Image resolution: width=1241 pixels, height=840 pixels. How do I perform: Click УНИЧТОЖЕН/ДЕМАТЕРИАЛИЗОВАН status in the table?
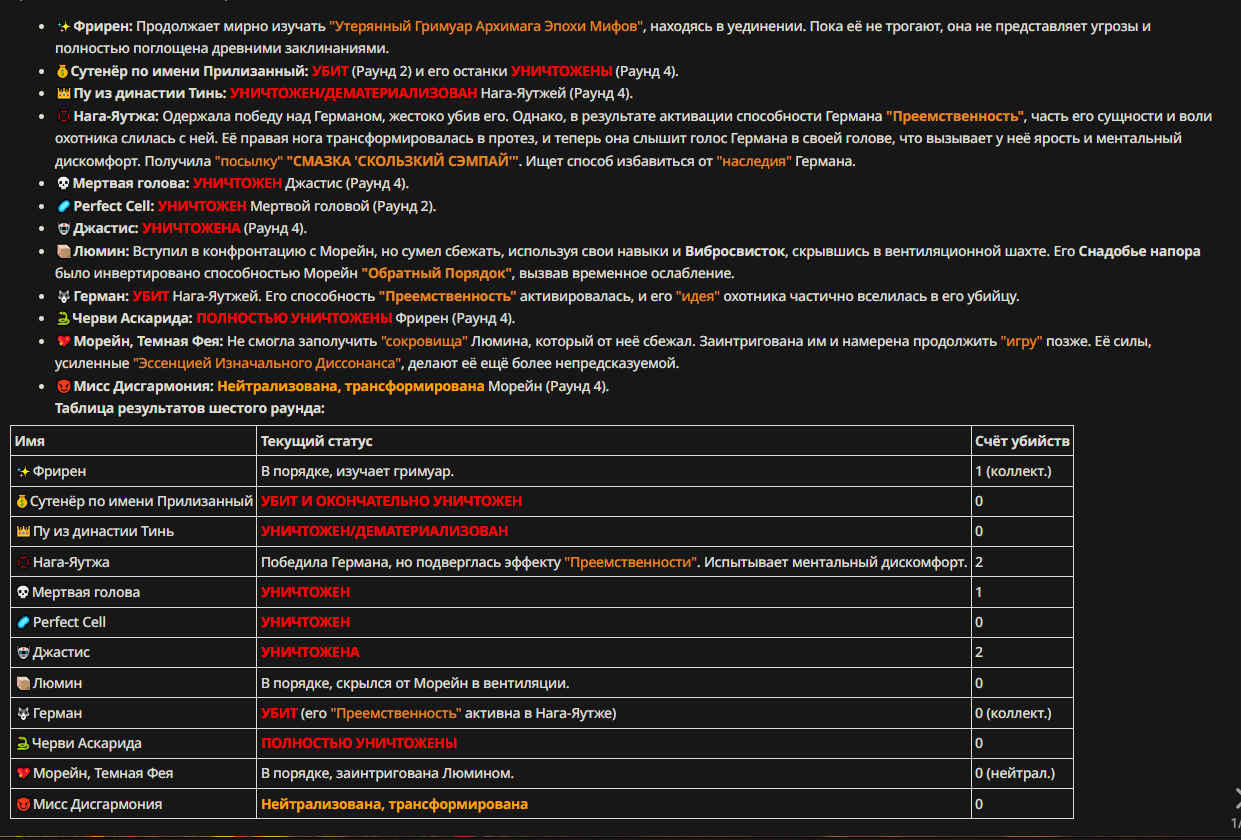[x=384, y=531]
